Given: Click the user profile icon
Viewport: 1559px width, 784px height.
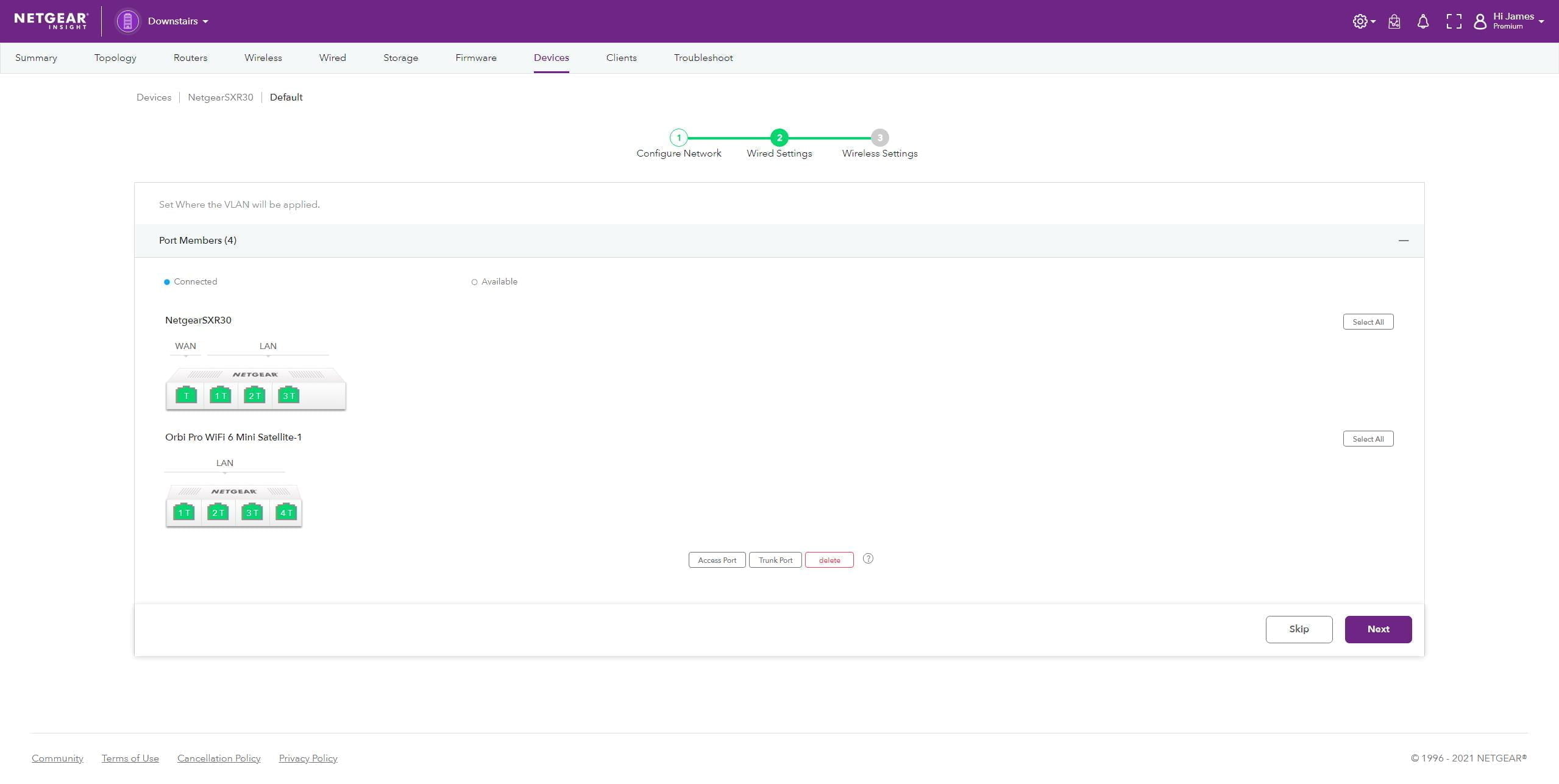Looking at the screenshot, I should pos(1480,22).
